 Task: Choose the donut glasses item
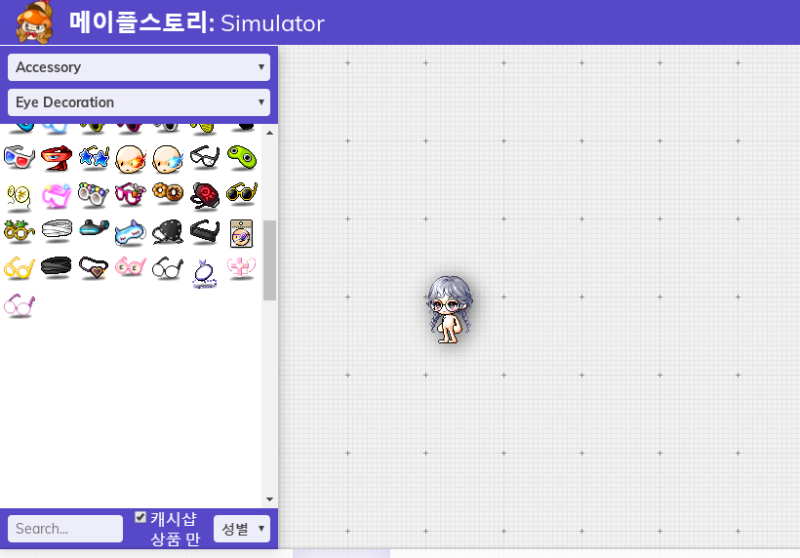[168, 193]
